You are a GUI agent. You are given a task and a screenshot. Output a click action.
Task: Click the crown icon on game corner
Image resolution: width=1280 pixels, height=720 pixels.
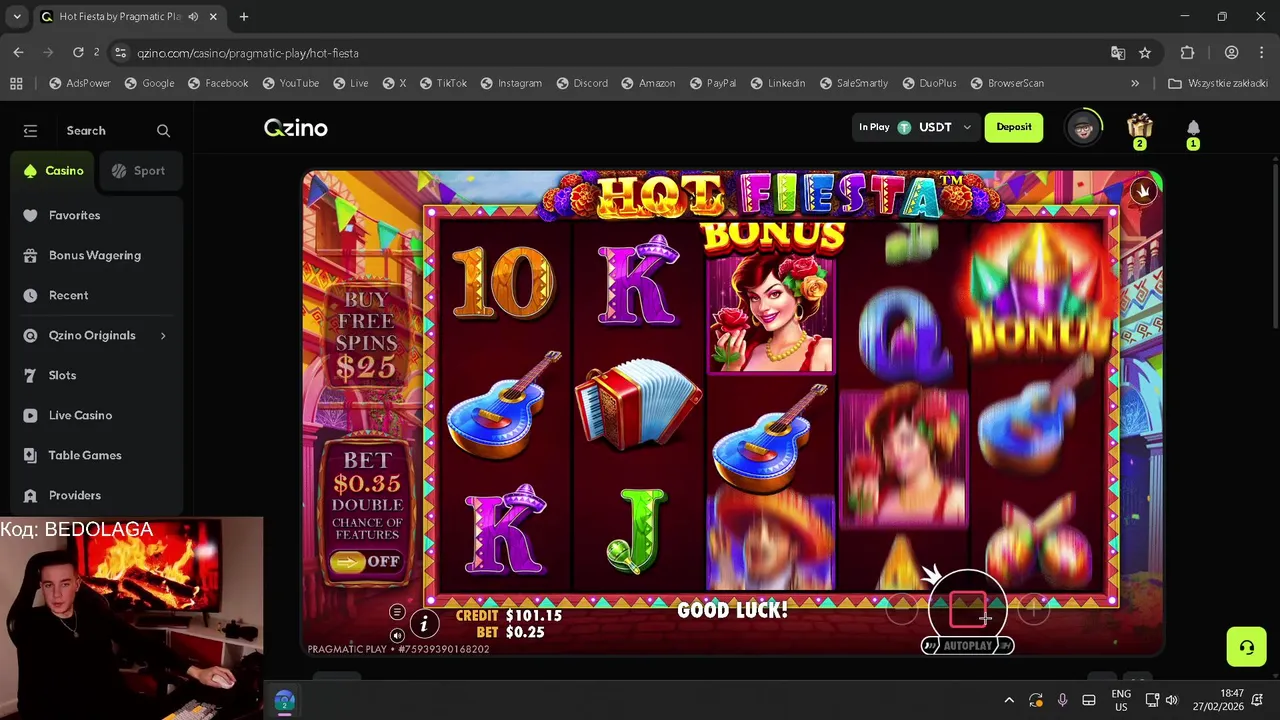pyautogui.click(x=1143, y=190)
